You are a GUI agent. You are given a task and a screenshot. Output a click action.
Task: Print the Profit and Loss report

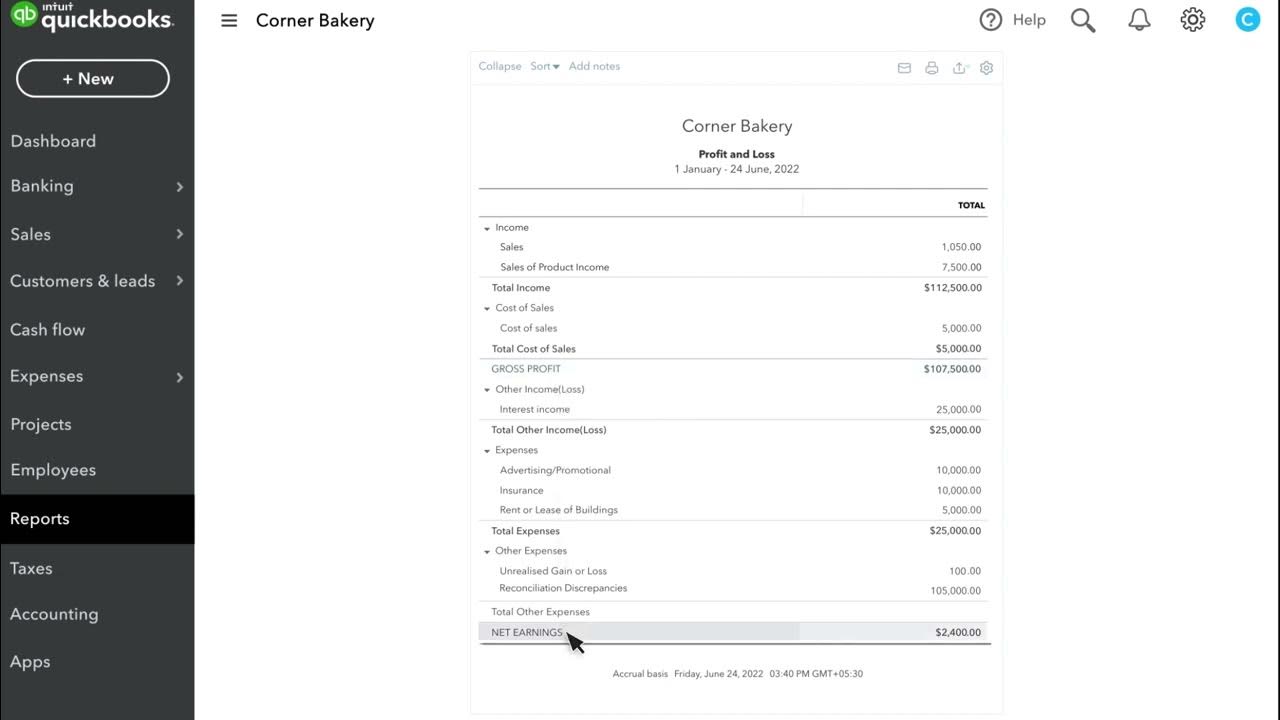(x=932, y=68)
